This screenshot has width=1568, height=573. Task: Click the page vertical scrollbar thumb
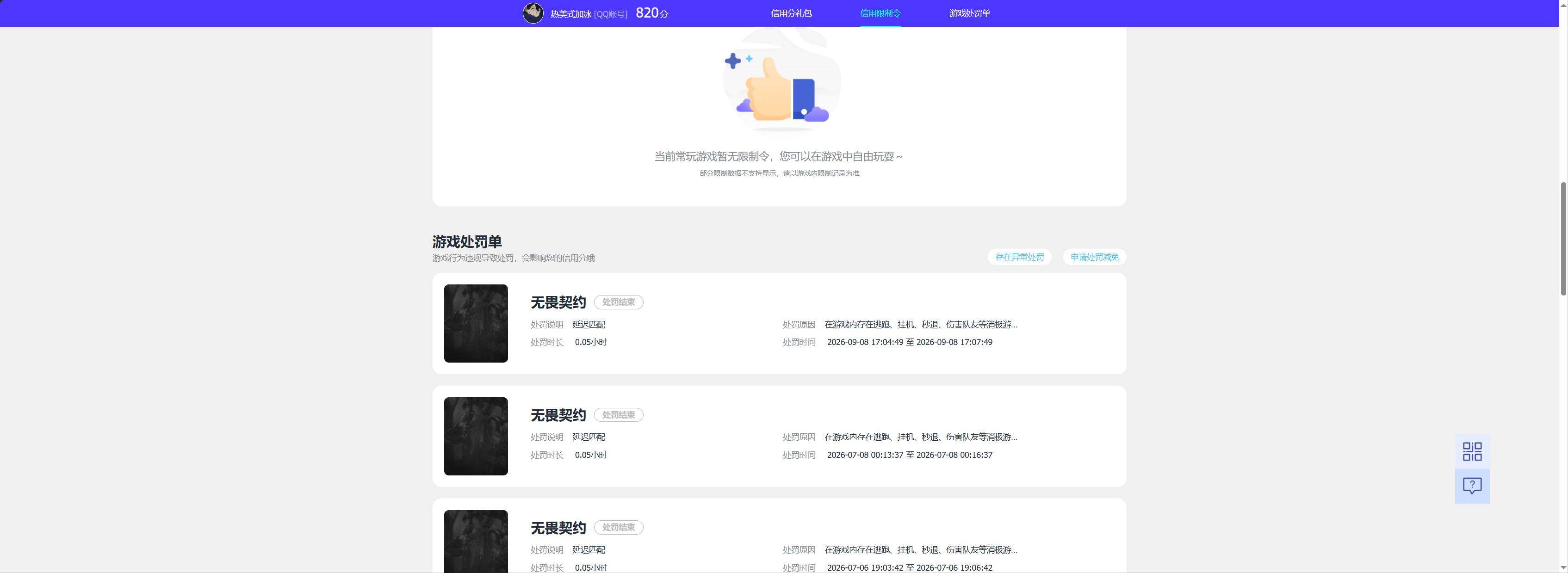[1563, 239]
